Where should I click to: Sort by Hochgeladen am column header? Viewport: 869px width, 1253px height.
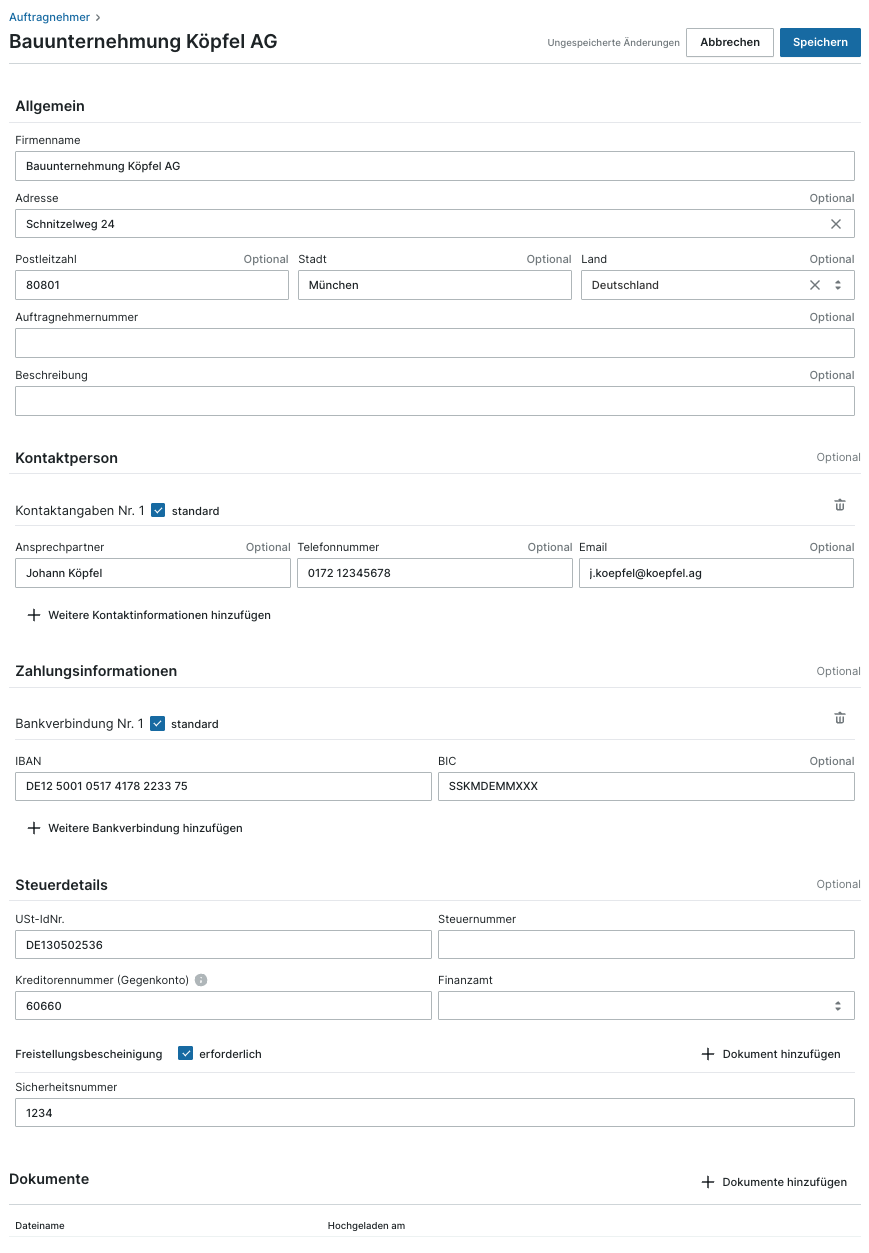tap(366, 1225)
